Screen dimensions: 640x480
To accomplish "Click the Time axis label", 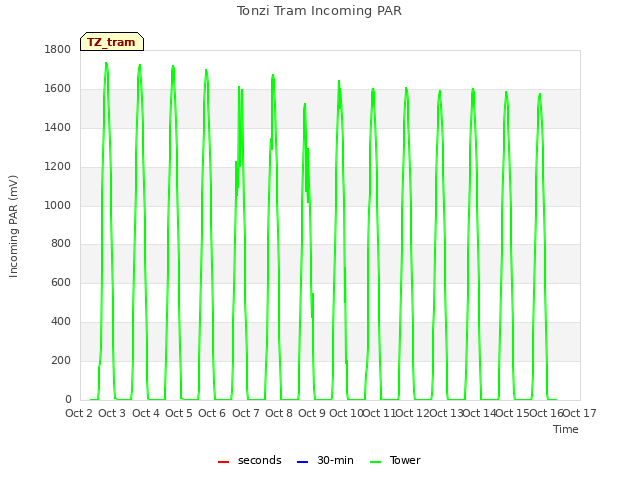I will tap(566, 429).
